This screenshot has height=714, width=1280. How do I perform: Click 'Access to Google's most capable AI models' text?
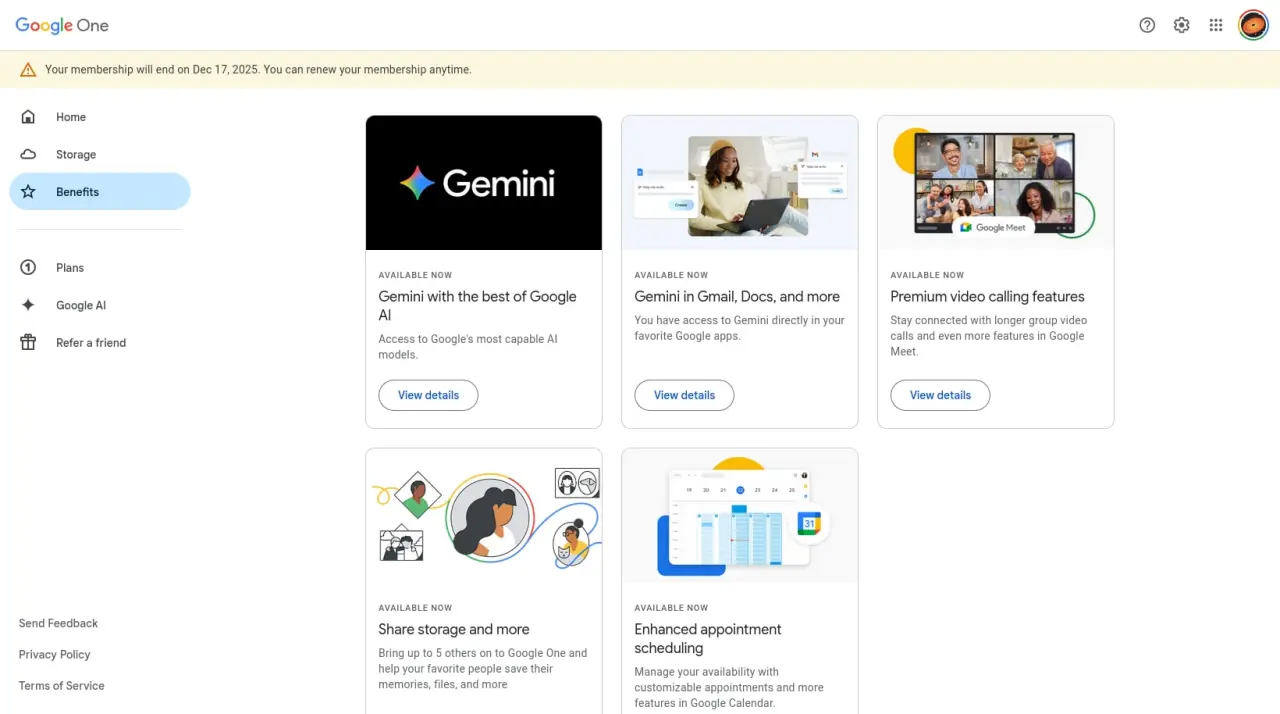[x=468, y=347]
